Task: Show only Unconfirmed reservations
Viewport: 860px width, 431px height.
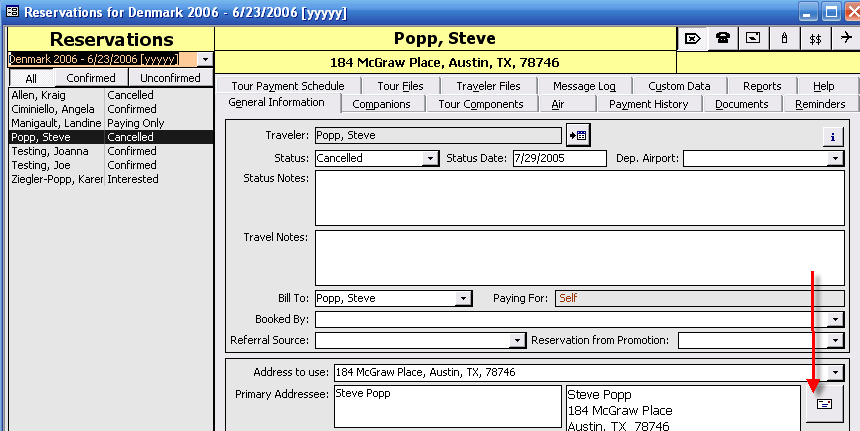Action: coord(170,78)
